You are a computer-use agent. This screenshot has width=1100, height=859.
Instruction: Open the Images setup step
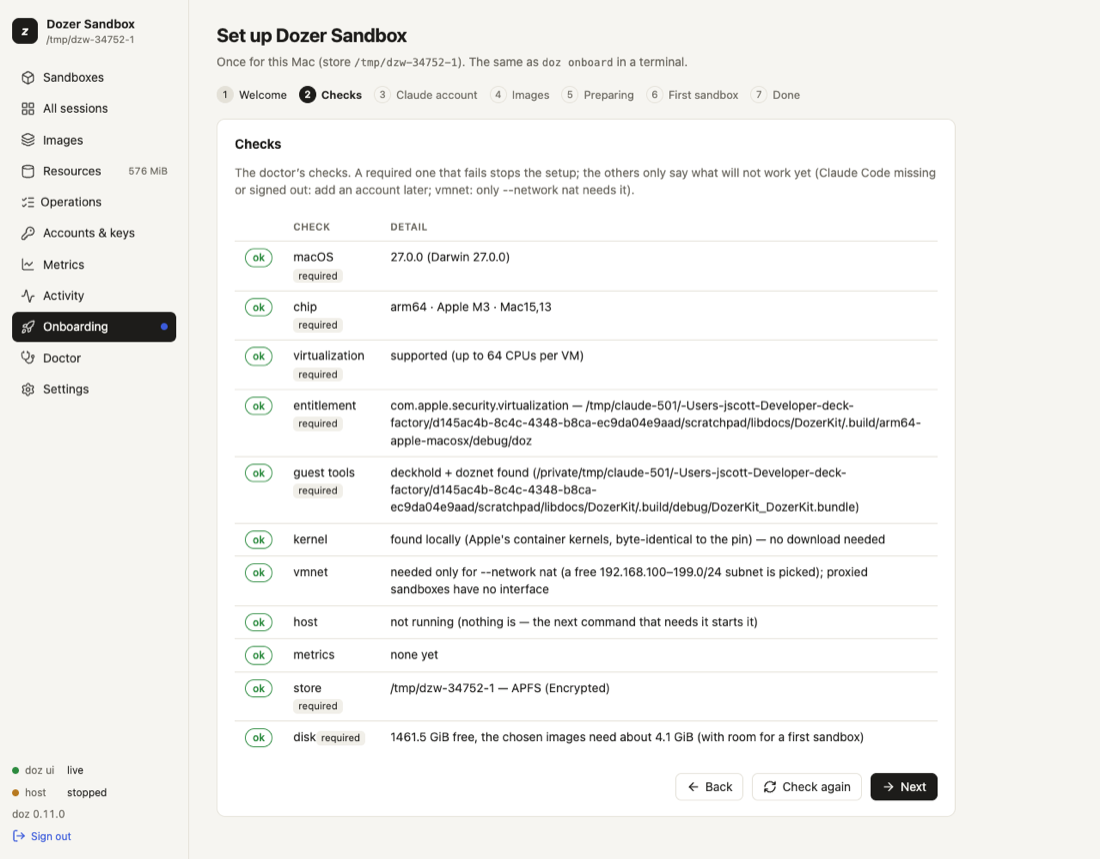520,95
